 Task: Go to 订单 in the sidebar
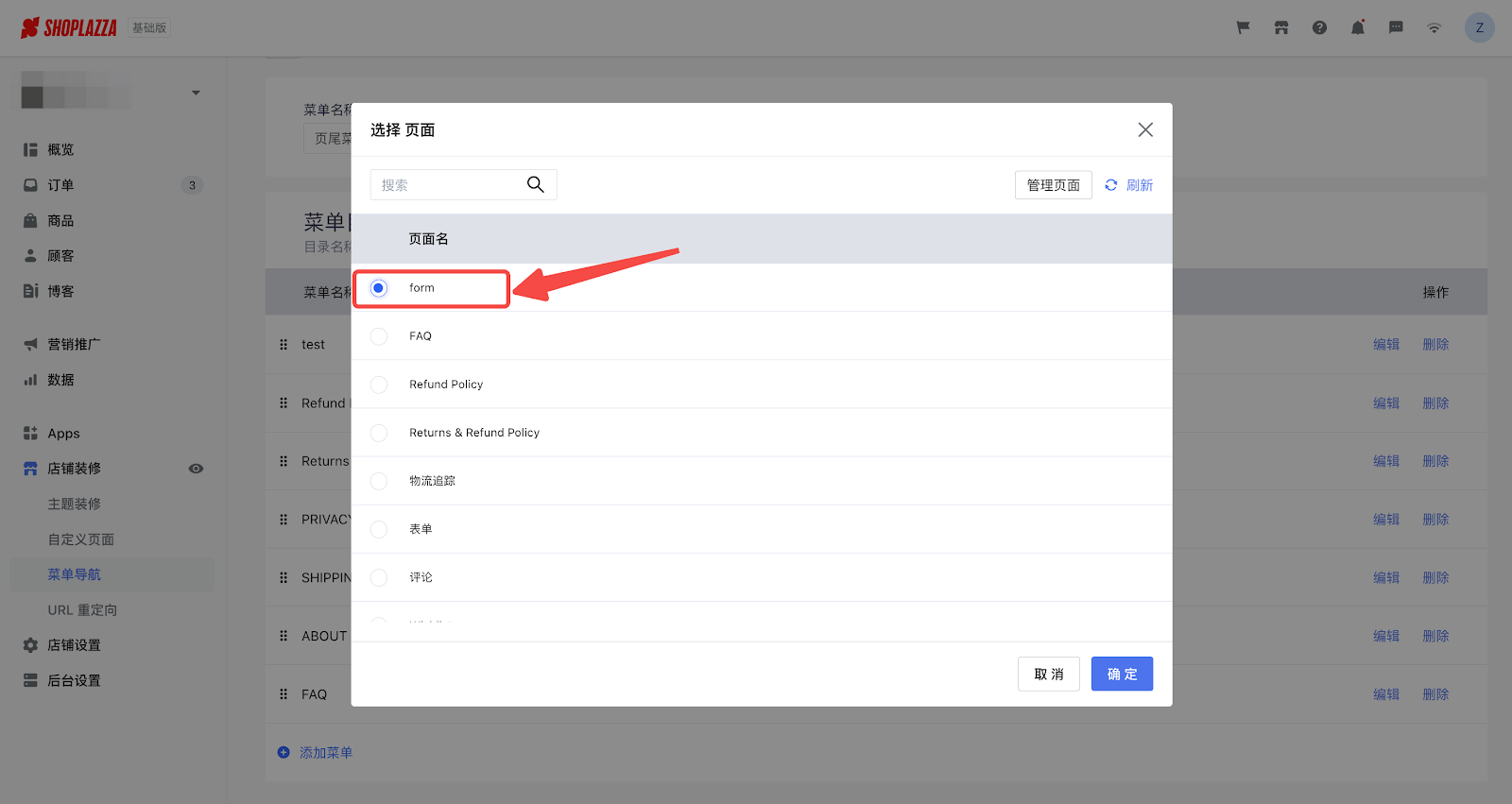60,185
